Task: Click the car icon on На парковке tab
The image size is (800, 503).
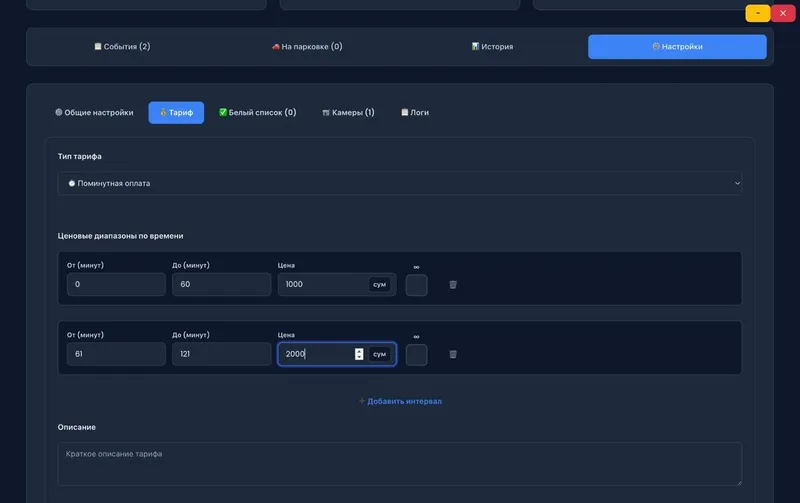Action: coord(276,46)
